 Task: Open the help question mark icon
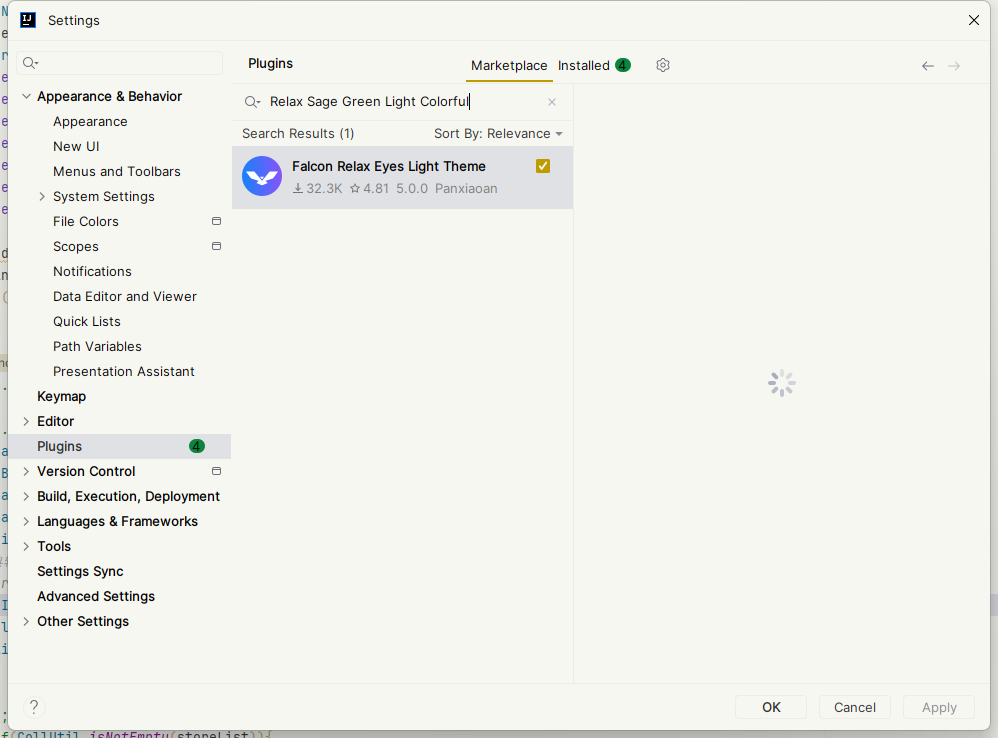click(34, 707)
